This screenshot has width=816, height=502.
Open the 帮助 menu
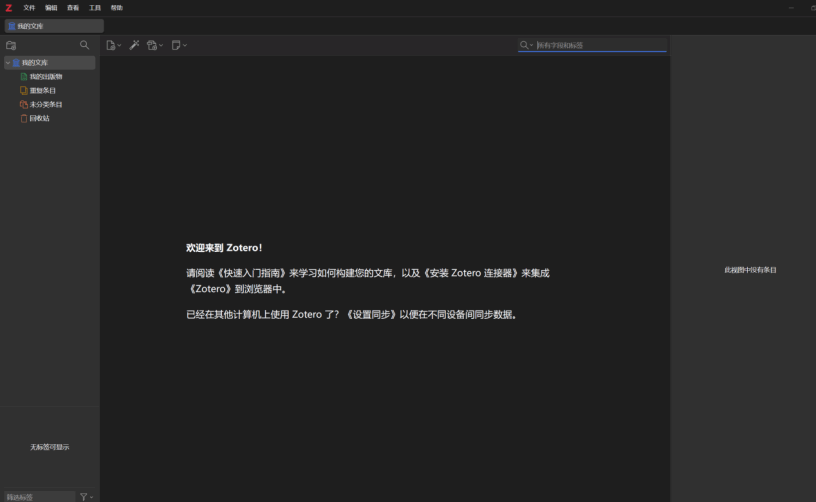coord(117,8)
